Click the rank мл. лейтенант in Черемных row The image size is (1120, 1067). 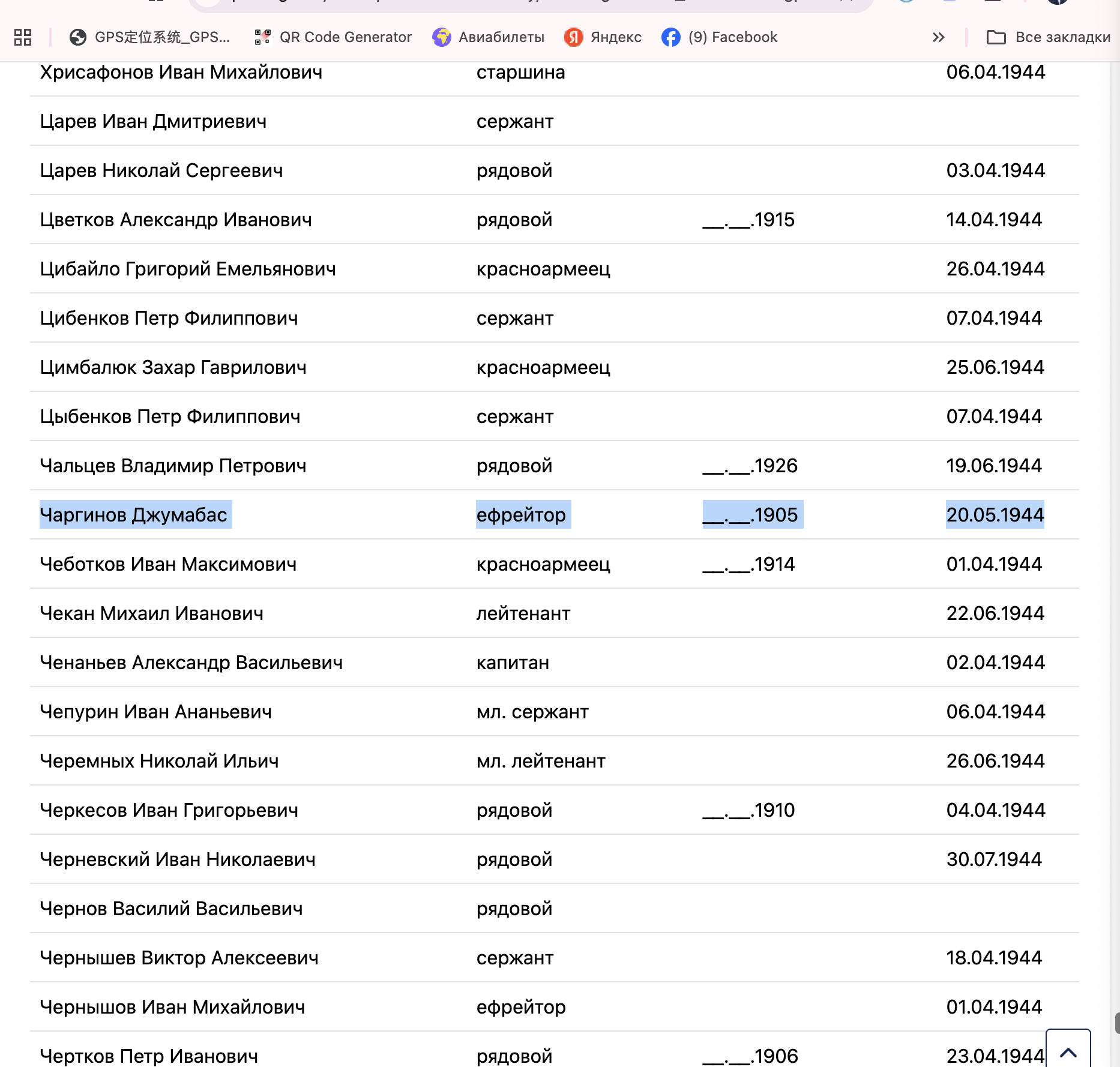tap(541, 761)
